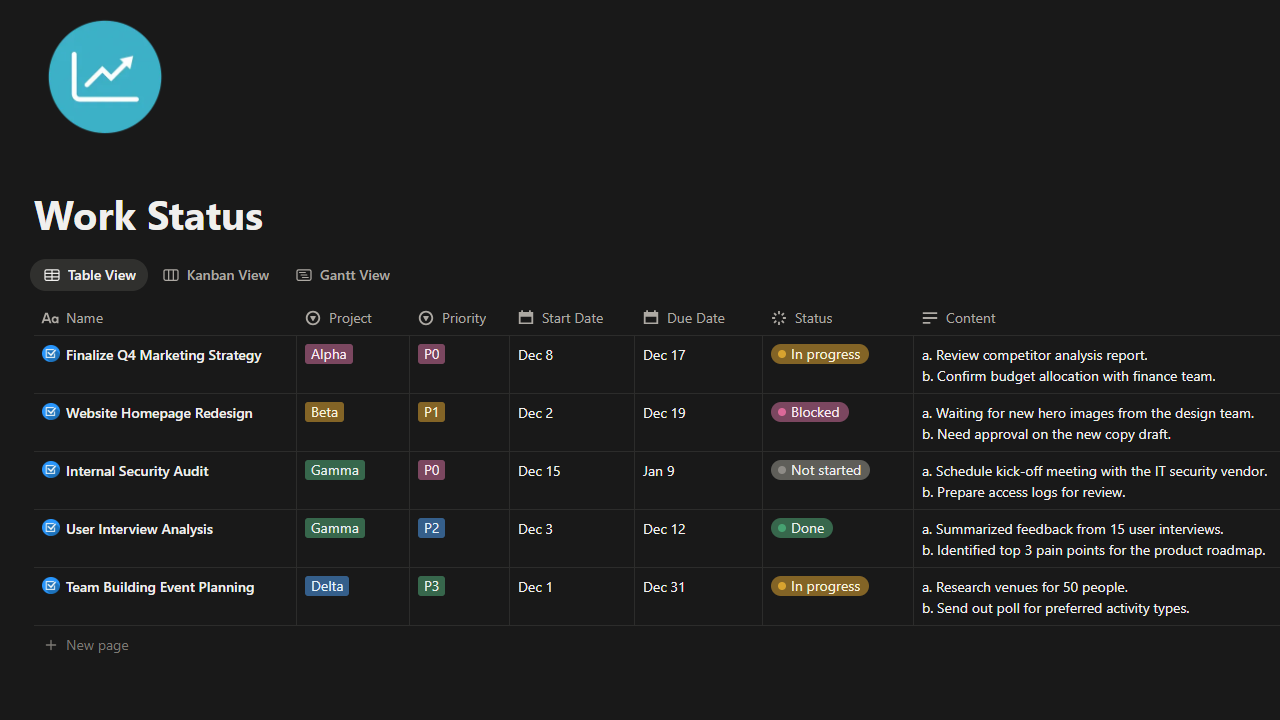Viewport: 1280px width, 720px height.
Task: Open User Interview Analysis page
Action: pos(139,529)
